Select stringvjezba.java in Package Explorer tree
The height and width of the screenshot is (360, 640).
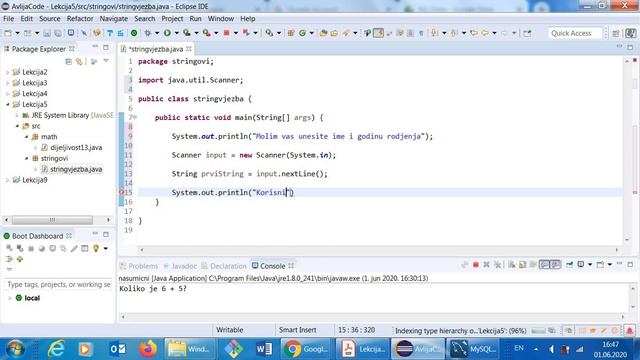tap(76, 169)
